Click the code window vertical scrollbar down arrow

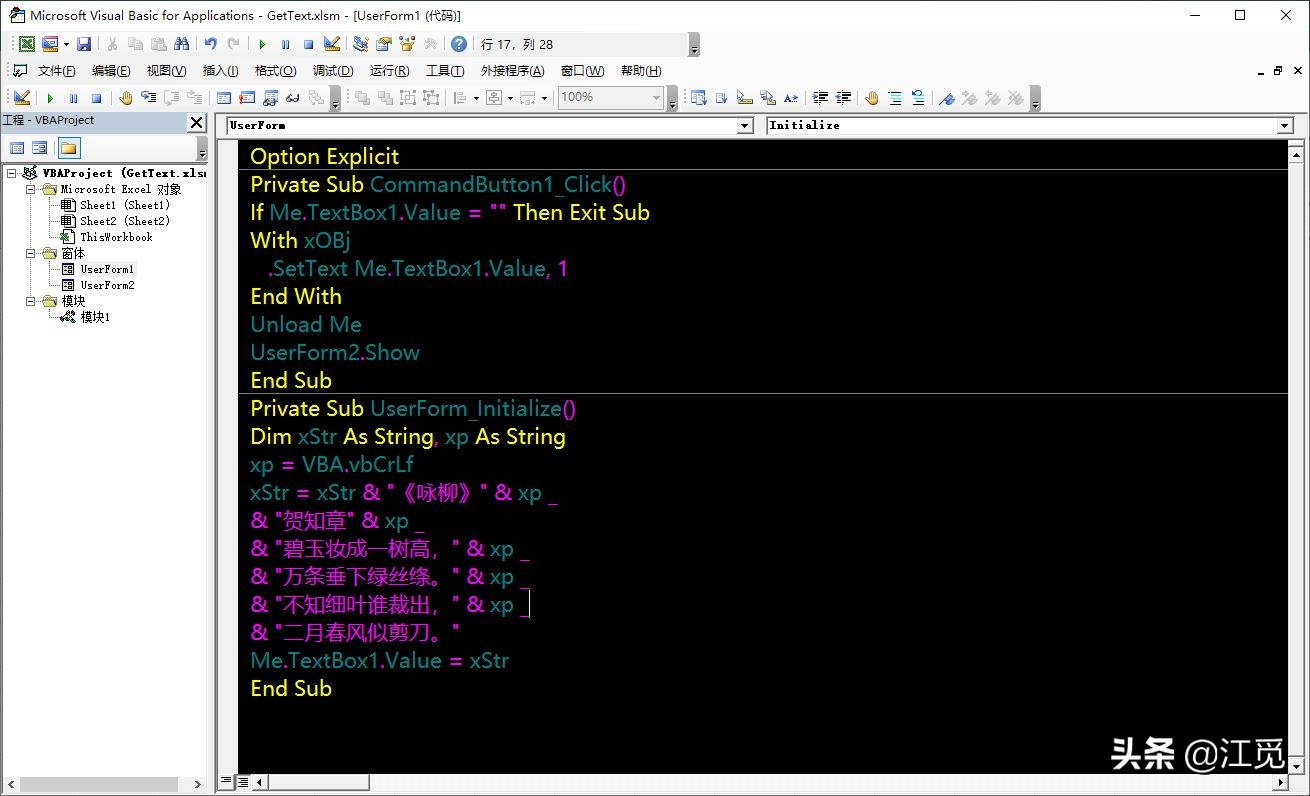click(x=1296, y=765)
